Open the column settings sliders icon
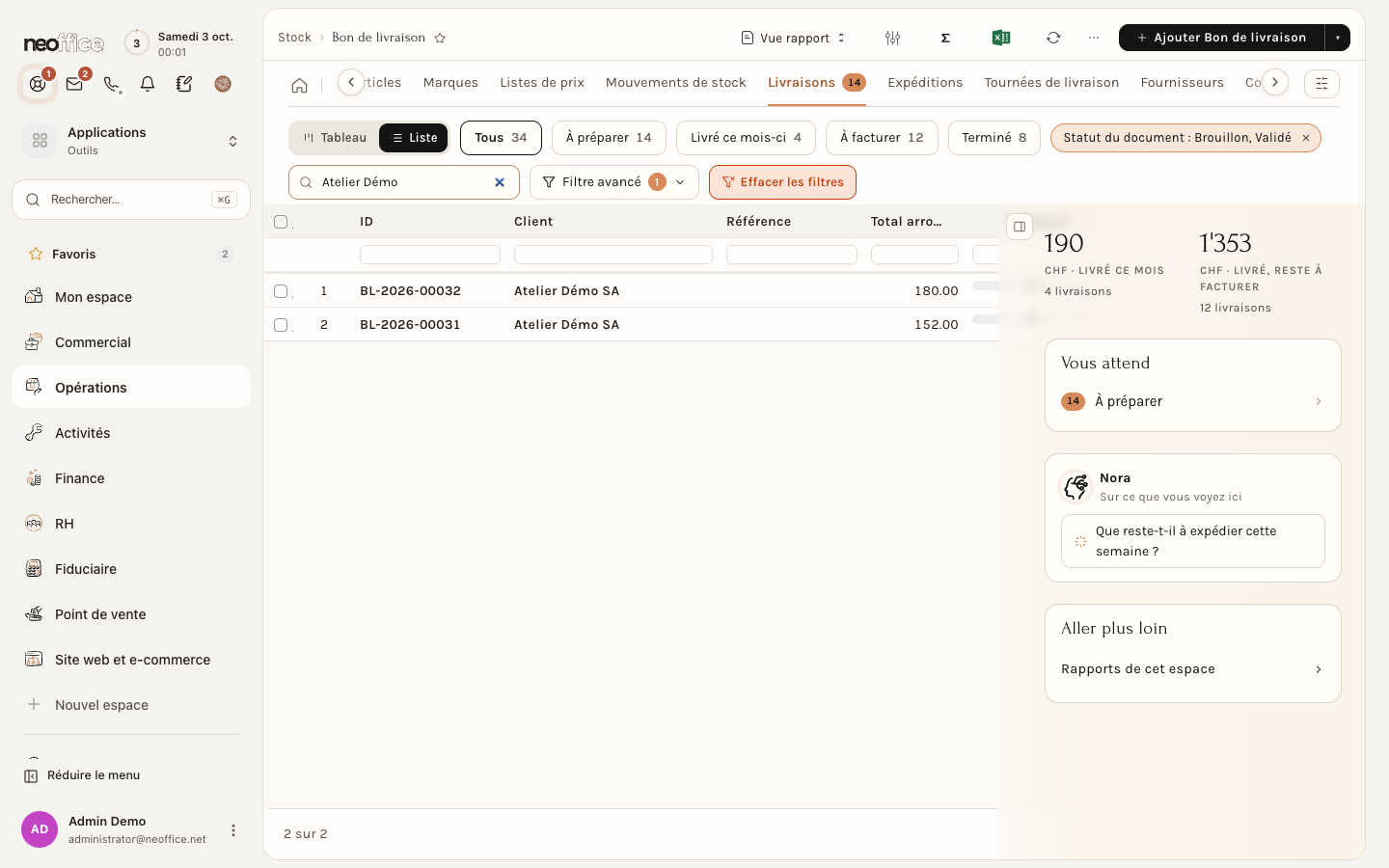The height and width of the screenshot is (868, 1389). coord(892,38)
